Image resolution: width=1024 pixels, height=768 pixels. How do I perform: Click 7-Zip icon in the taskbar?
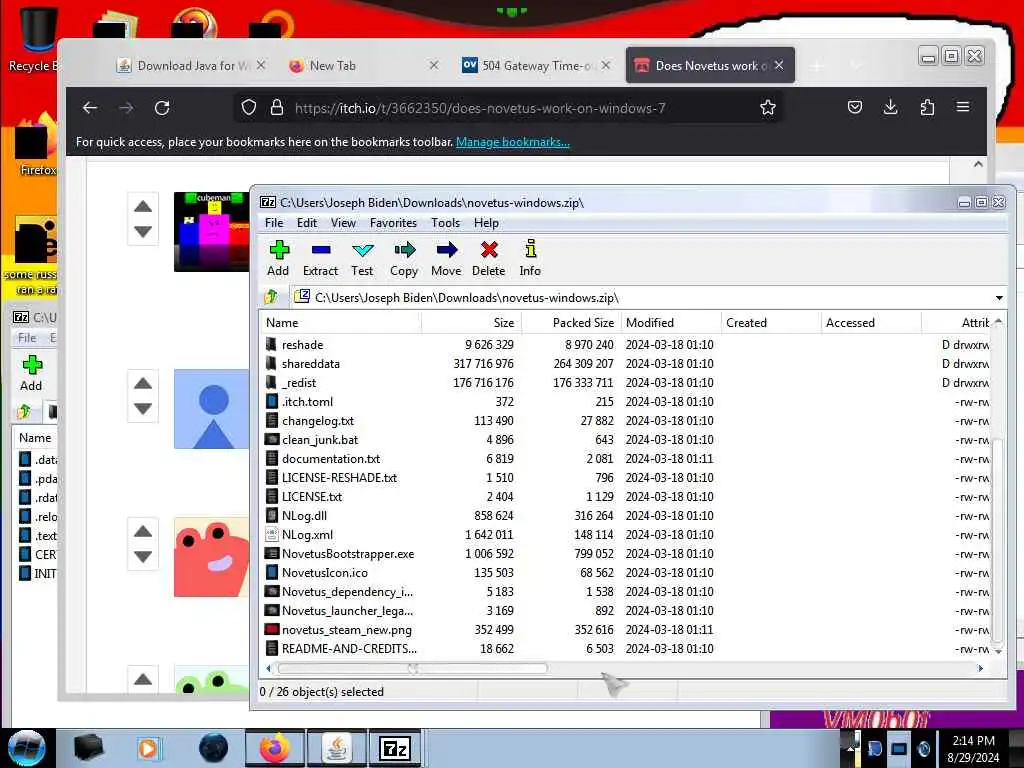[x=396, y=748]
